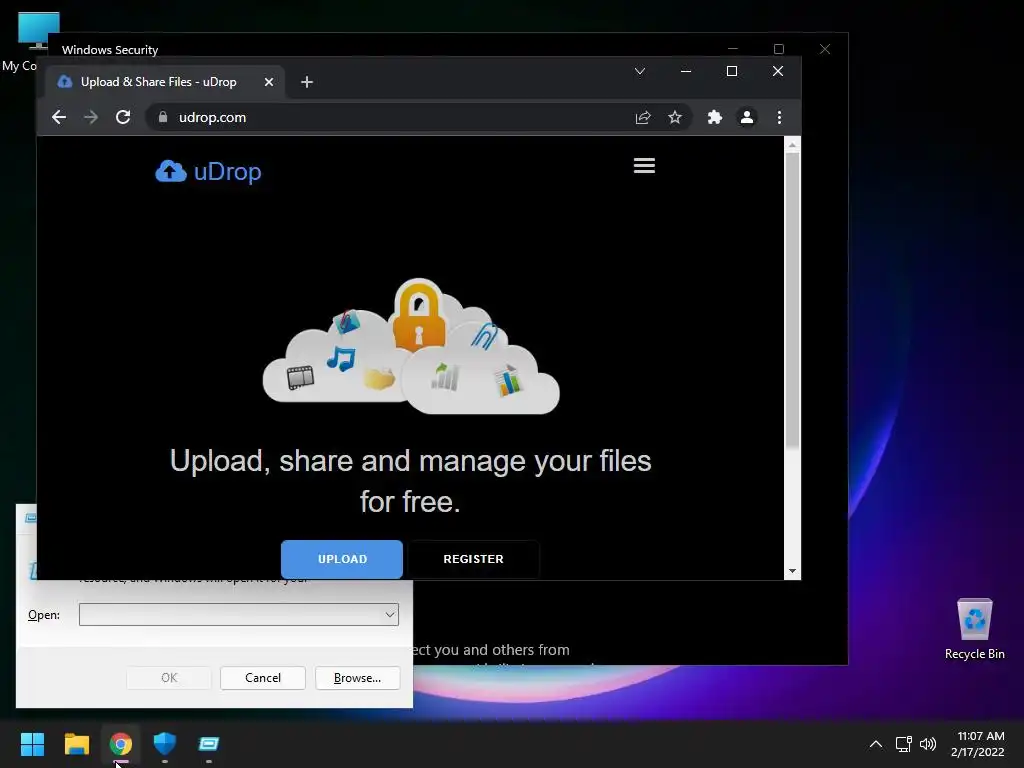Click the scrollbar's down arrow

(x=792, y=571)
